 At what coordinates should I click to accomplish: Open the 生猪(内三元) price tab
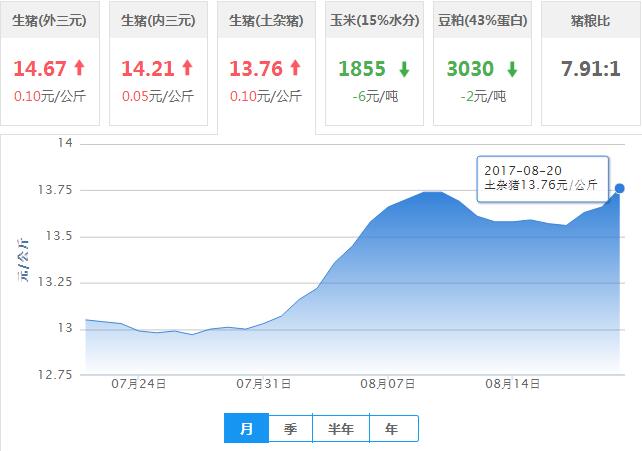pyautogui.click(x=158, y=63)
